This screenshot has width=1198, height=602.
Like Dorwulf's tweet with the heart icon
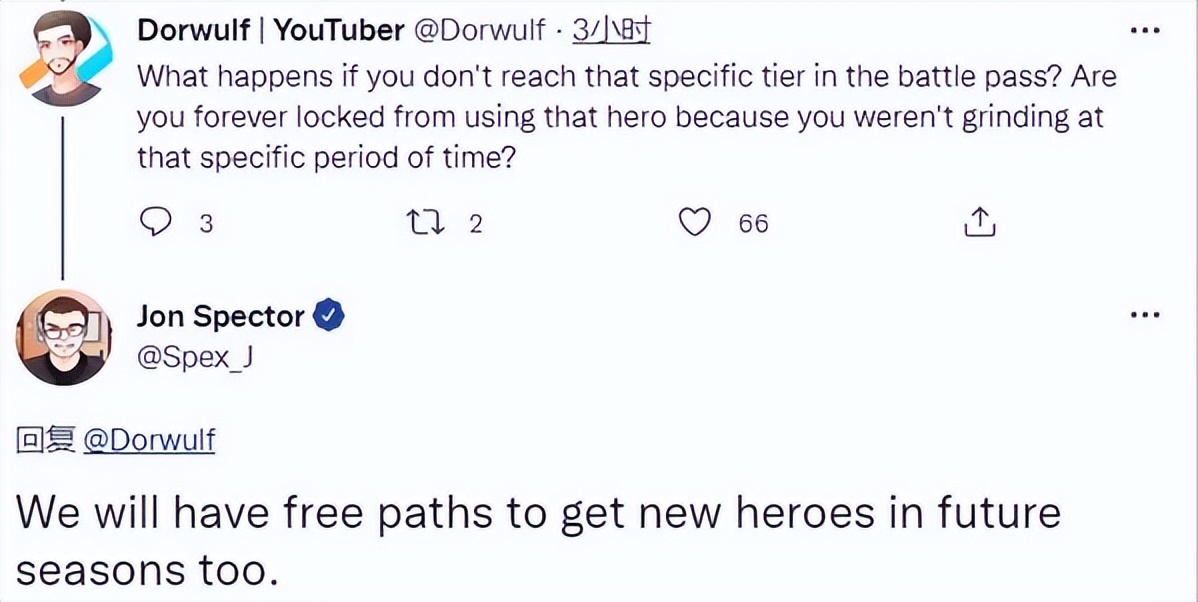point(694,223)
